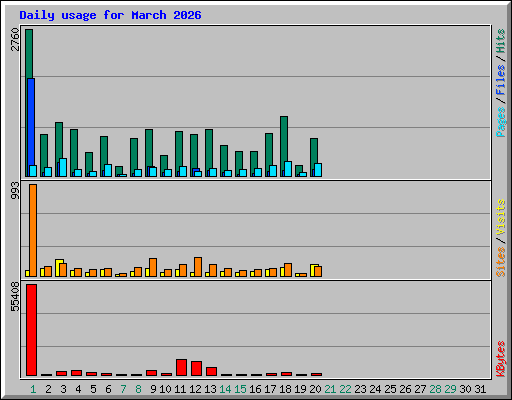Click day 4 label on the x-axis
Image resolution: width=512 pixels, height=400 pixels.
pyautogui.click(x=78, y=389)
